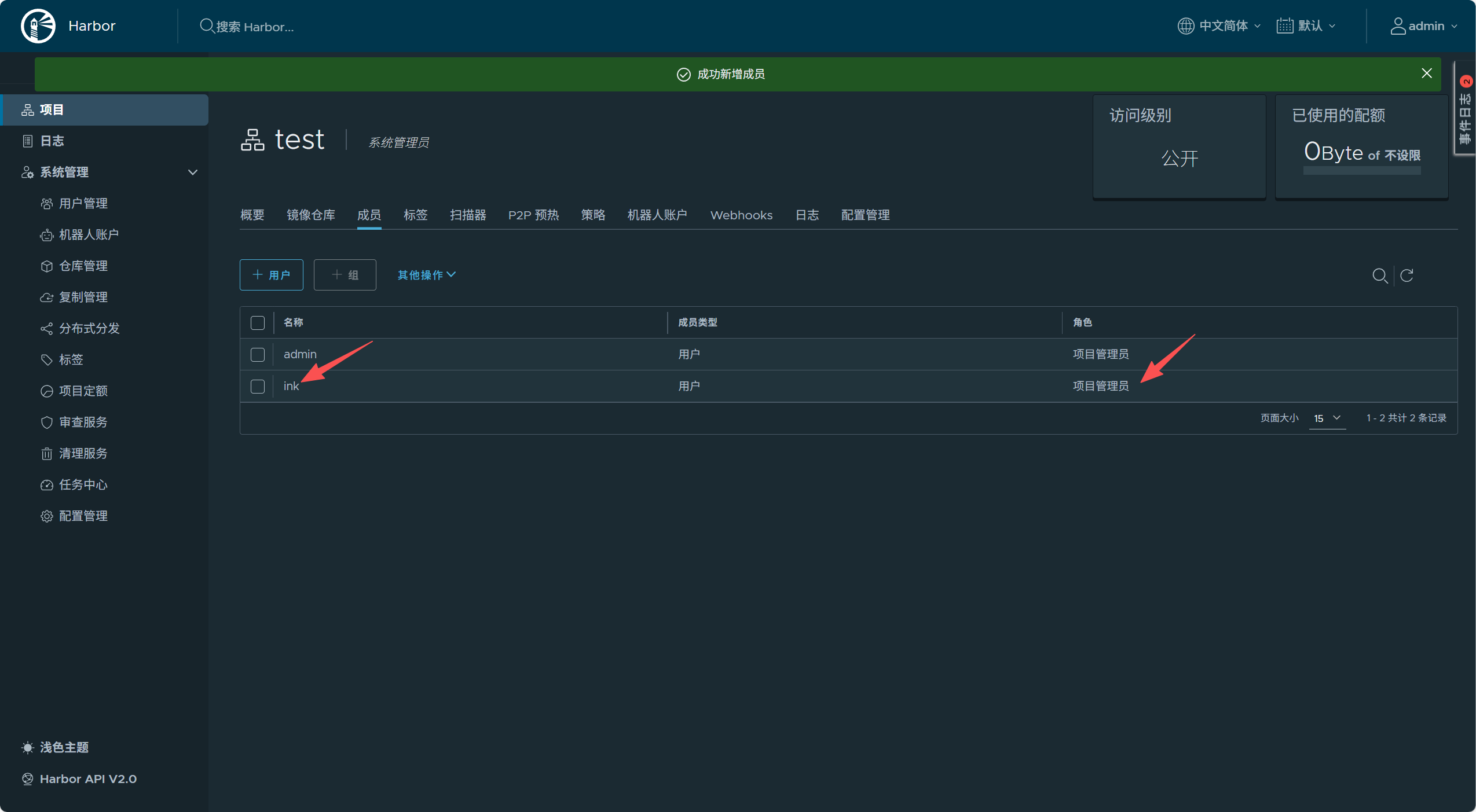Open Distribution (分布式分发) sidebar item
The image size is (1476, 812).
(x=89, y=328)
